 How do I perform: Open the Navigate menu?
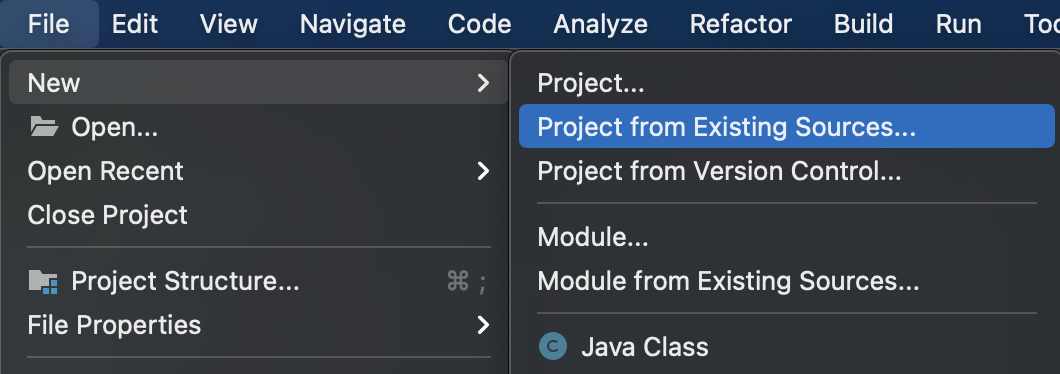tap(353, 24)
